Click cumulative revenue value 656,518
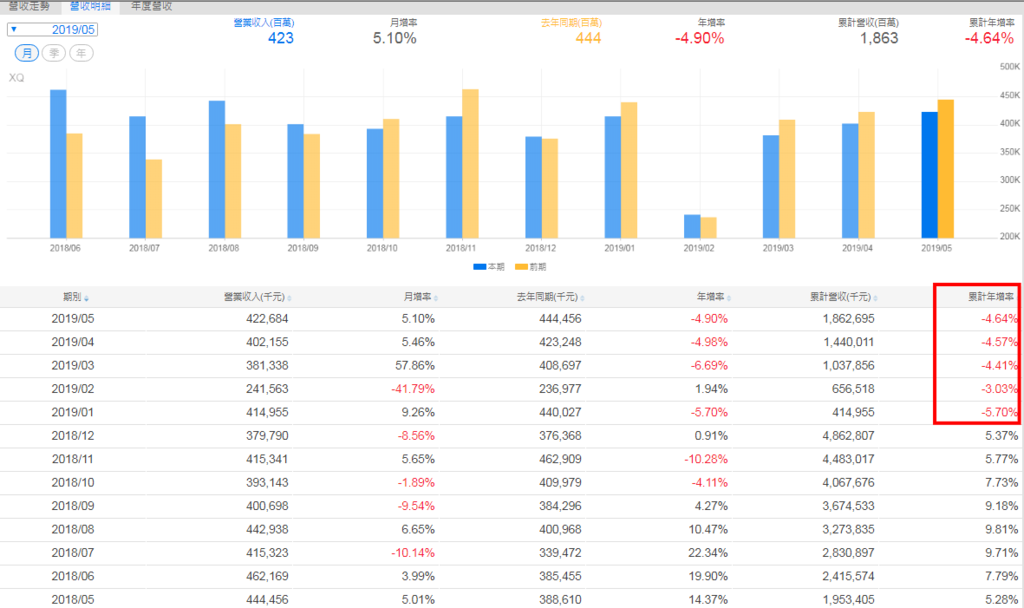This screenshot has height=608, width=1024. point(853,389)
